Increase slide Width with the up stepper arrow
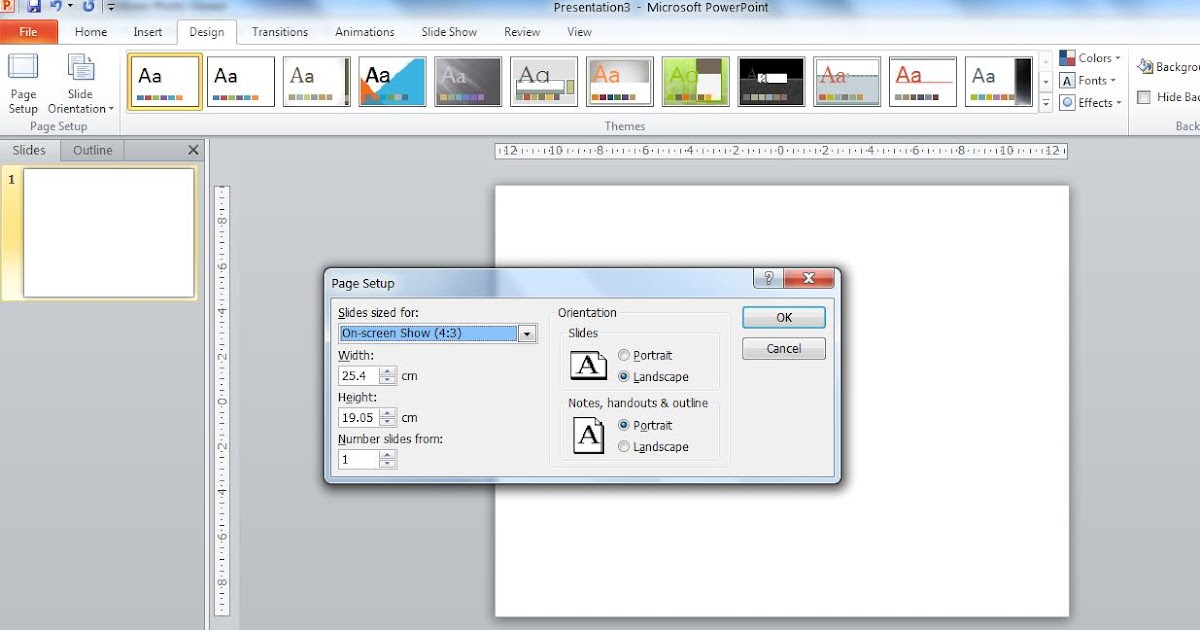The image size is (1200, 630). click(x=387, y=370)
